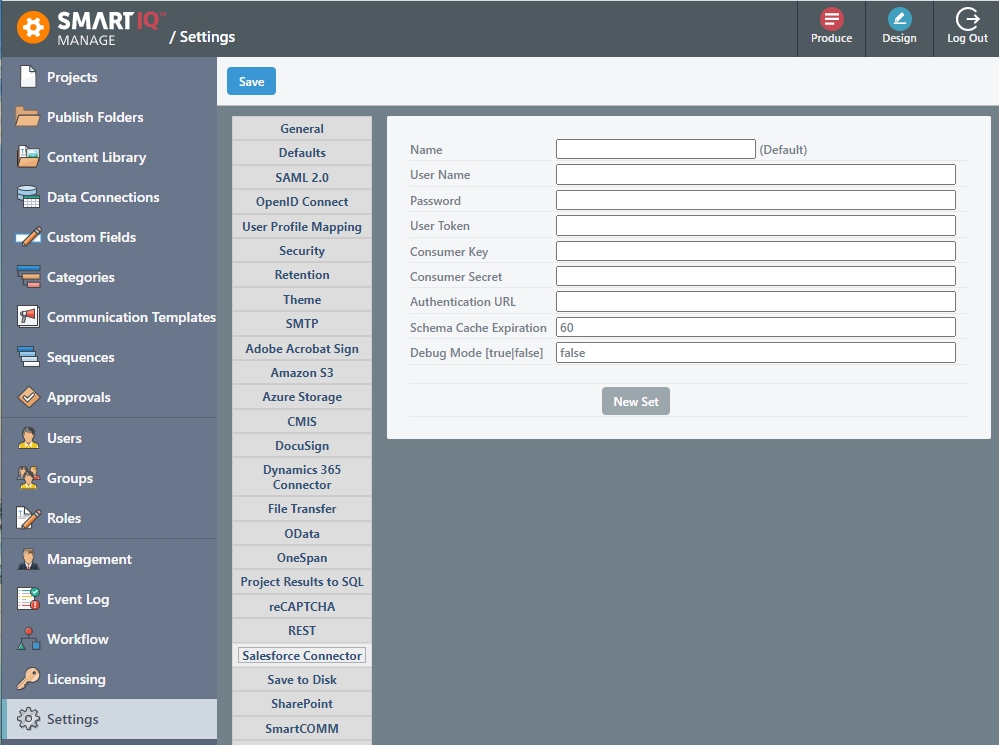
Task: Click the Publish Folders folder icon
Action: coord(27,117)
